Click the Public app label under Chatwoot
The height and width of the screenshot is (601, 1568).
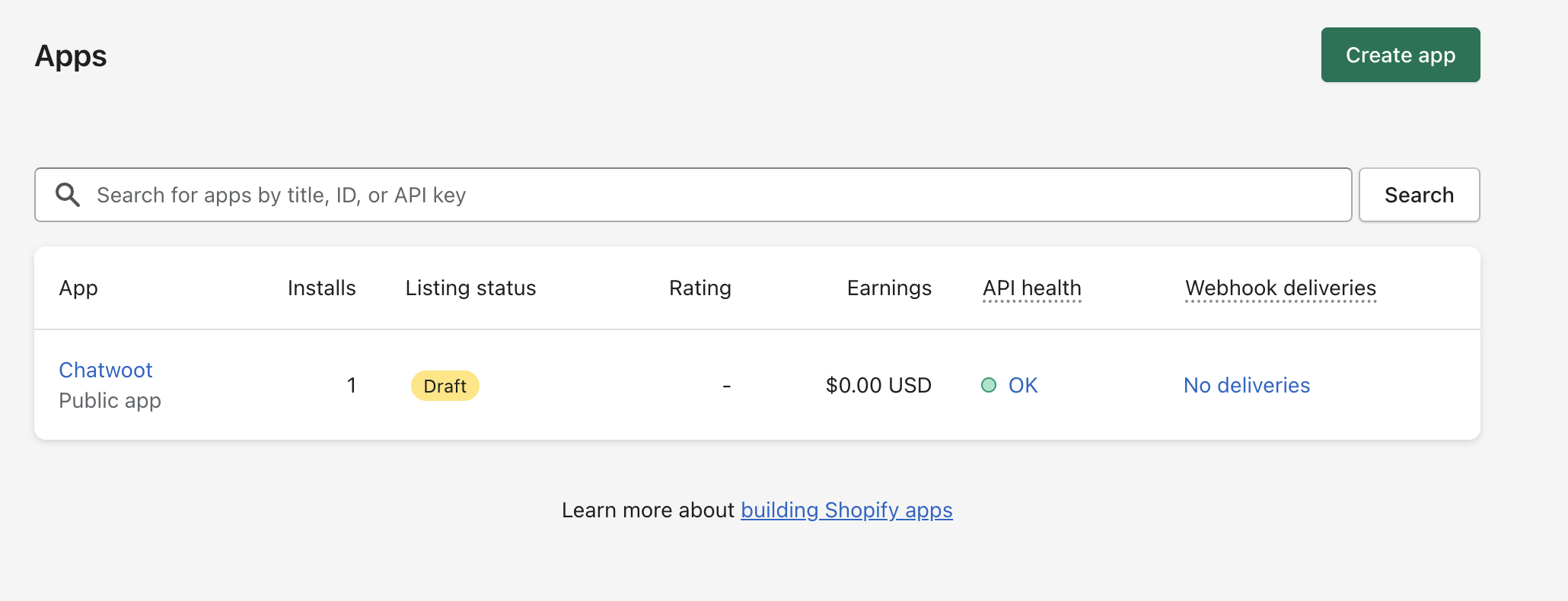(110, 400)
